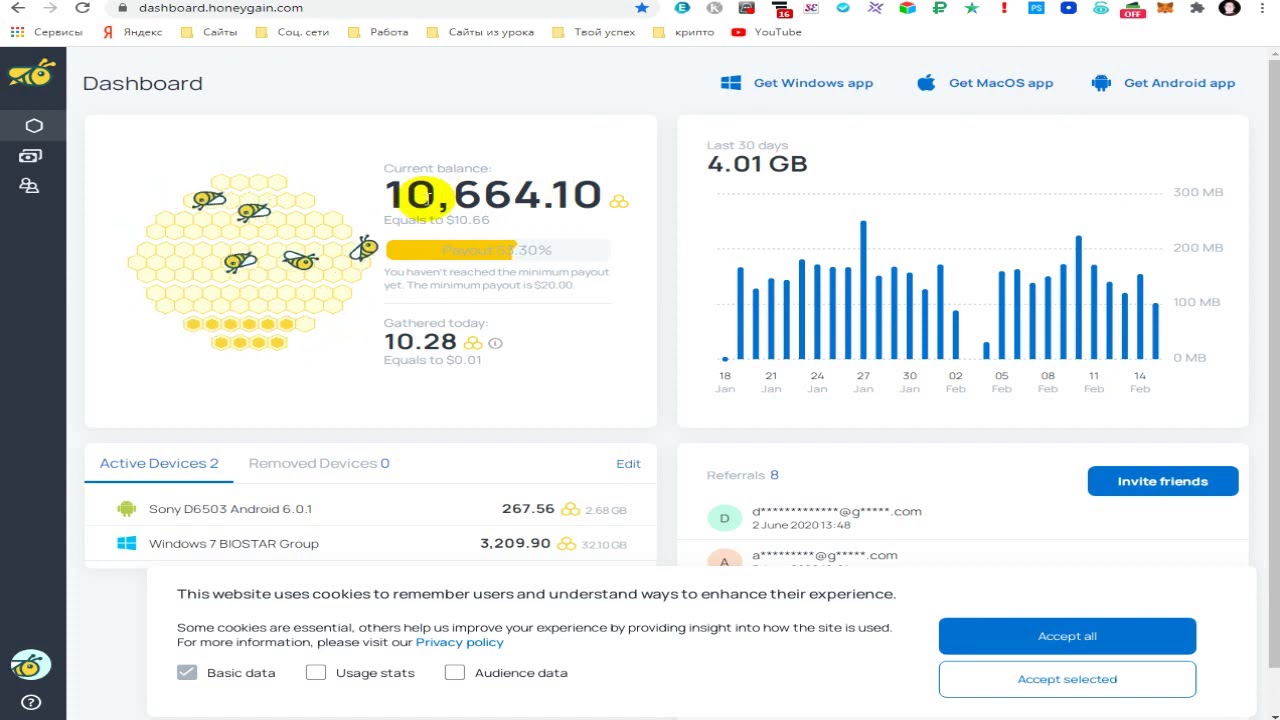Image resolution: width=1280 pixels, height=720 pixels.
Task: Open the Honeygain logo home link
Action: click(32, 73)
